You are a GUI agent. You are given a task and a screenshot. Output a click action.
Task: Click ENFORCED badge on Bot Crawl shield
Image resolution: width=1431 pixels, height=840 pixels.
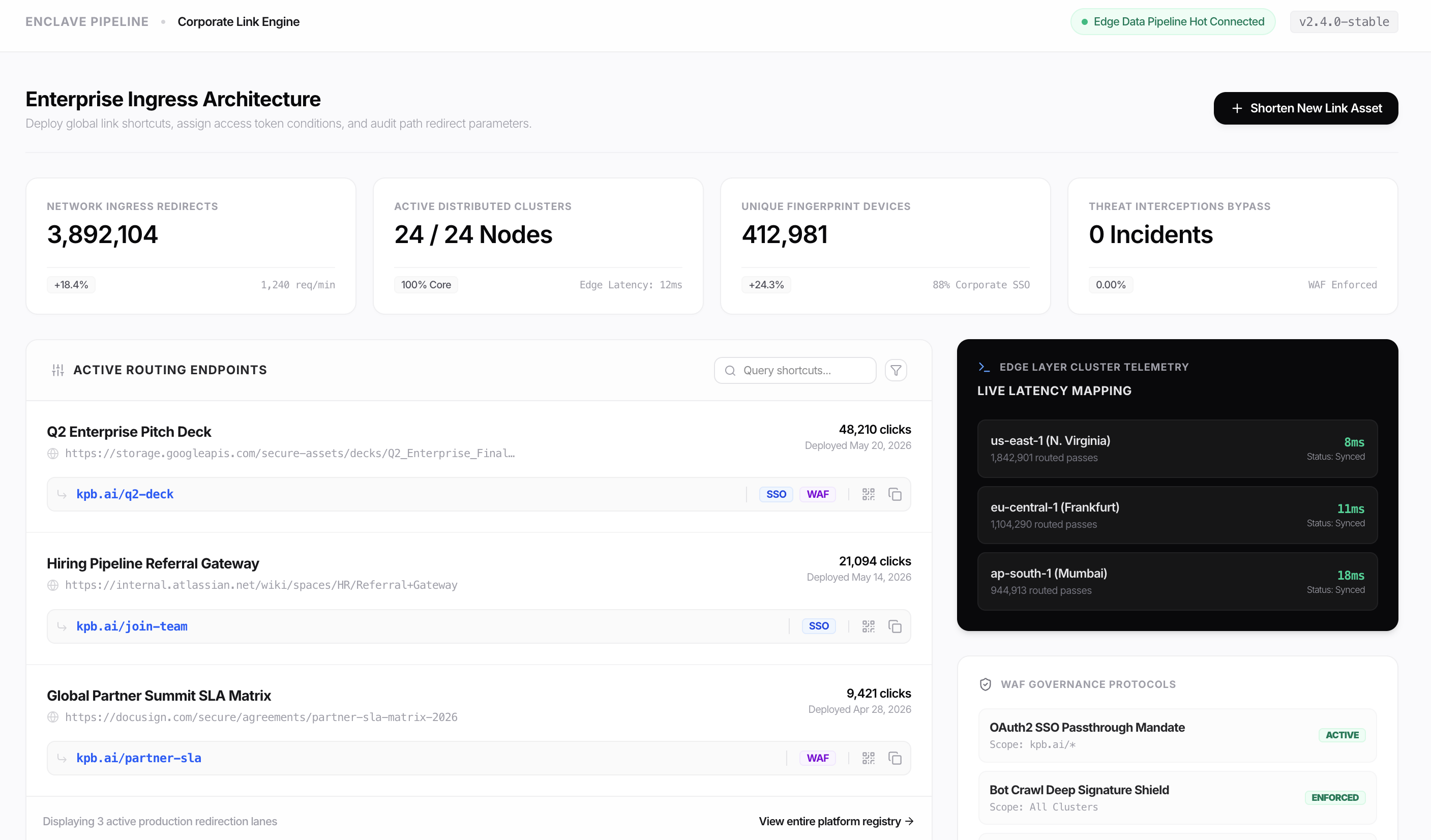(x=1335, y=797)
